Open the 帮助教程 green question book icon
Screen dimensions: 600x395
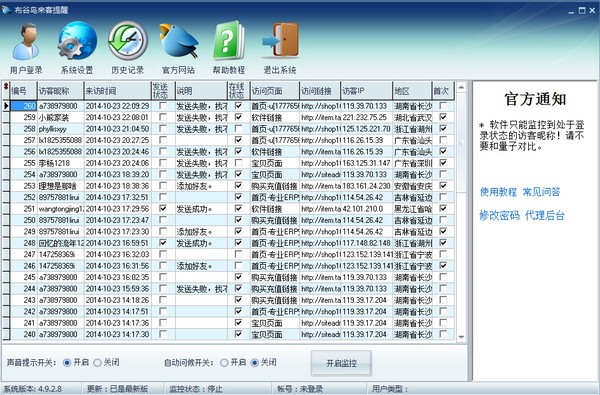228,41
